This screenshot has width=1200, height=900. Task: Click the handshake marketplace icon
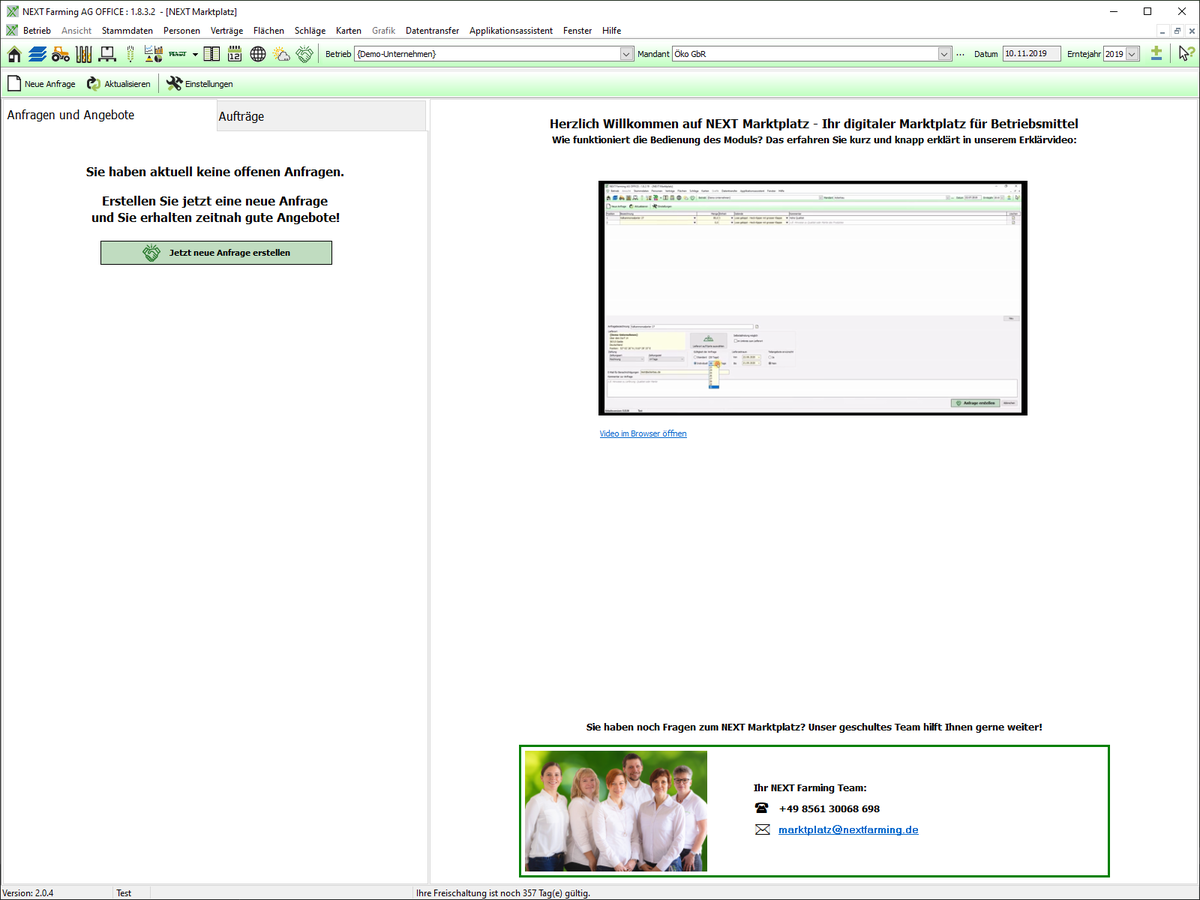304,54
